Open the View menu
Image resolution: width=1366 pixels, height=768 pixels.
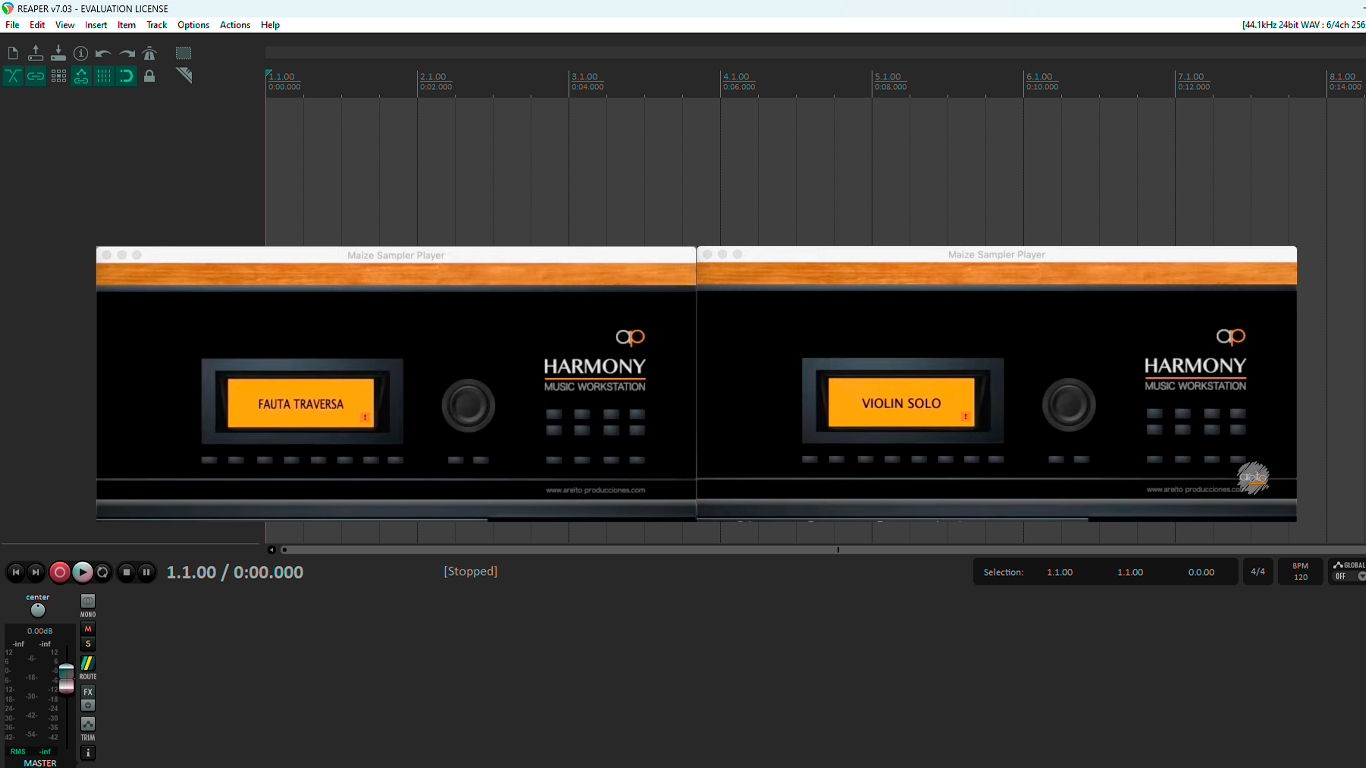point(65,25)
